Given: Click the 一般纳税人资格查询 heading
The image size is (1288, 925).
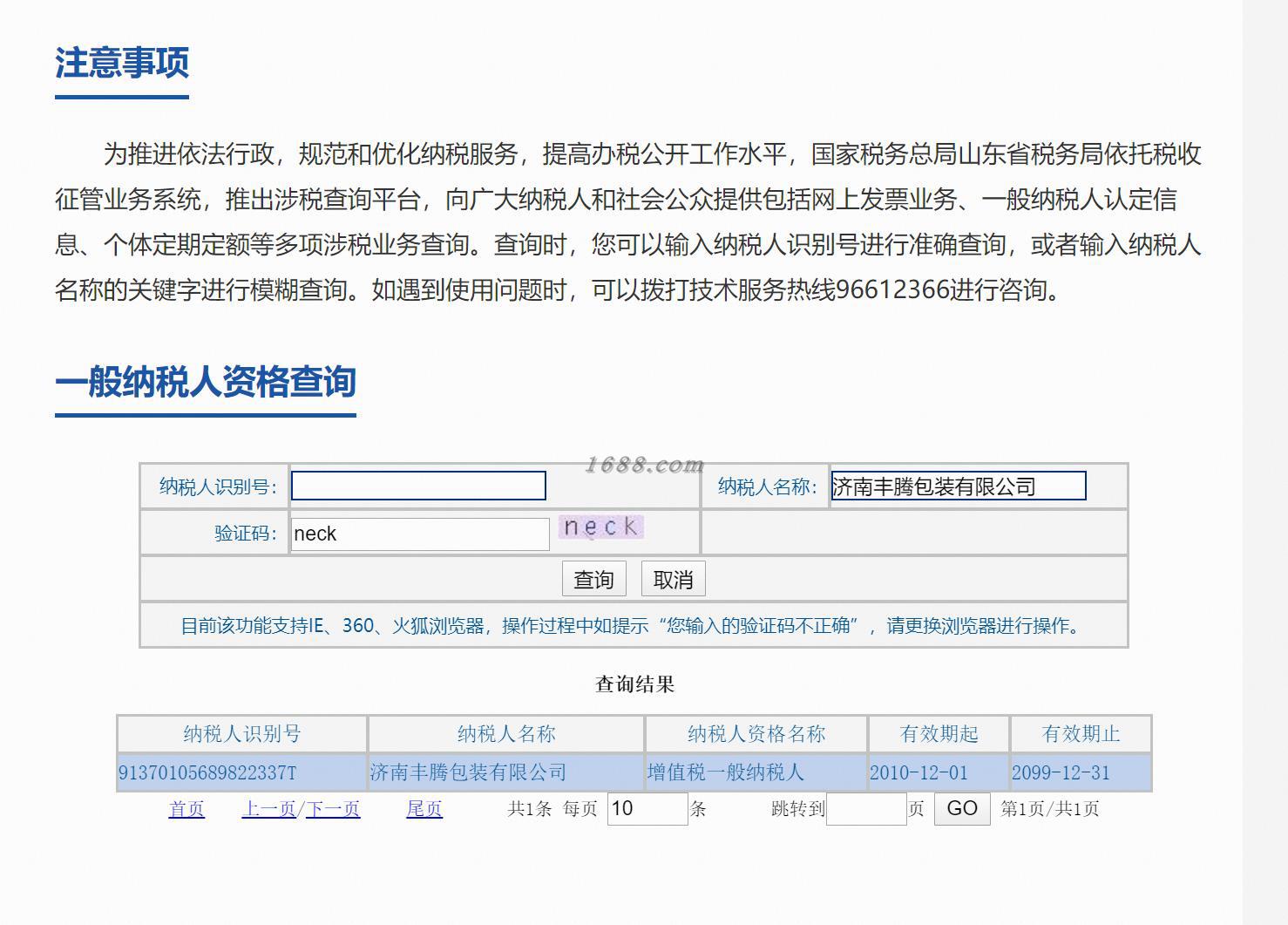Looking at the screenshot, I should coord(206,382).
